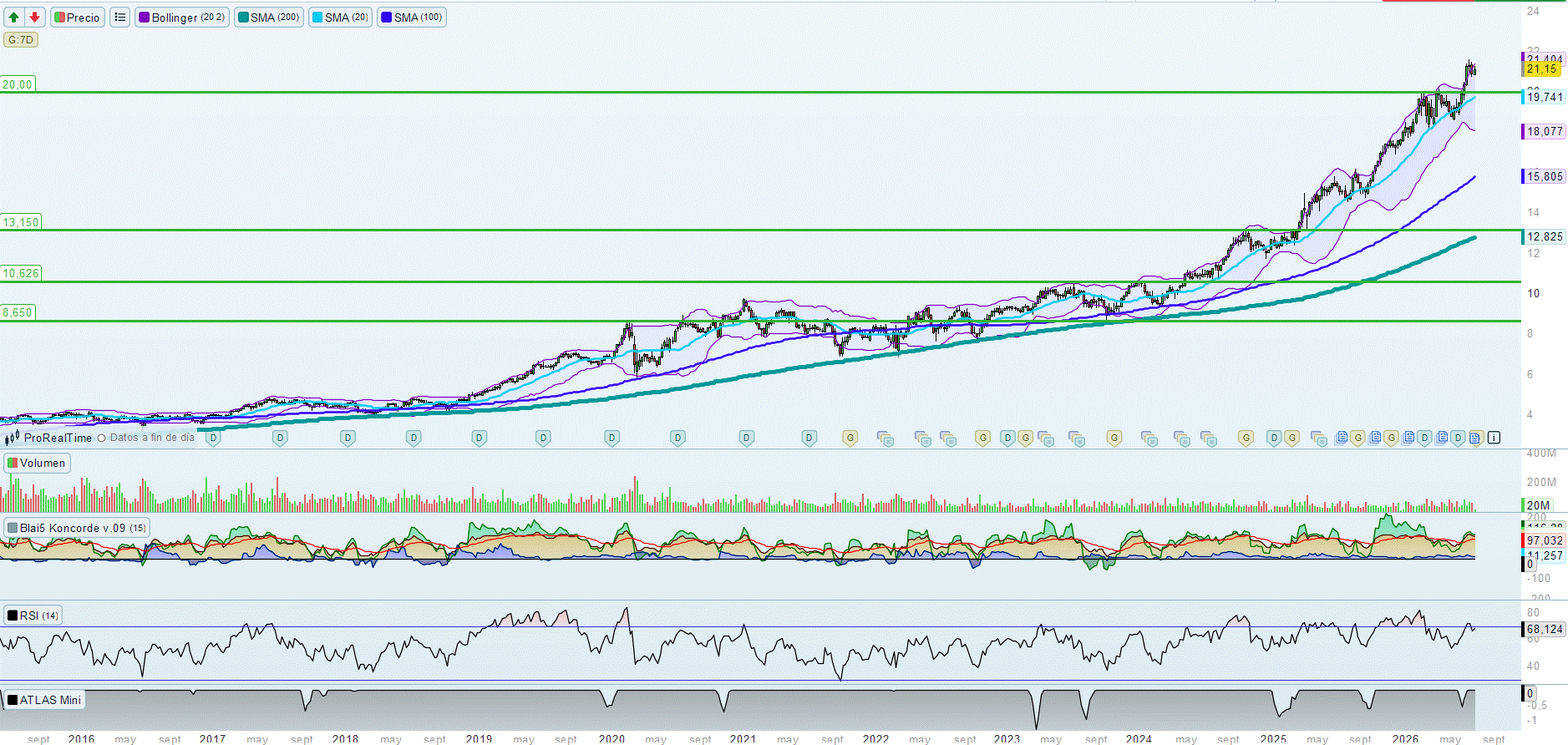This screenshot has height=745, width=1568.
Task: Click the G:7D label
Action: (21, 40)
